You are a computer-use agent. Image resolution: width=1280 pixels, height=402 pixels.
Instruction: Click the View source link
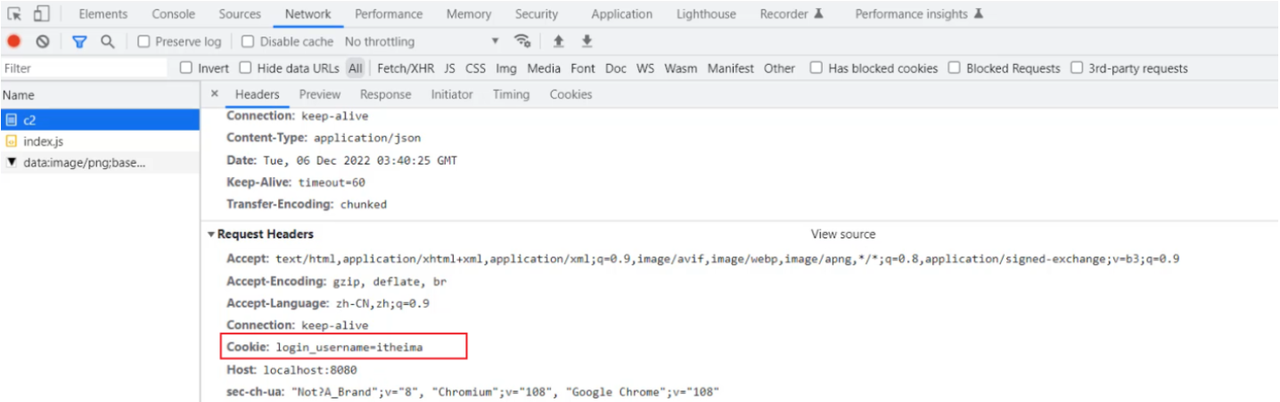(x=842, y=234)
